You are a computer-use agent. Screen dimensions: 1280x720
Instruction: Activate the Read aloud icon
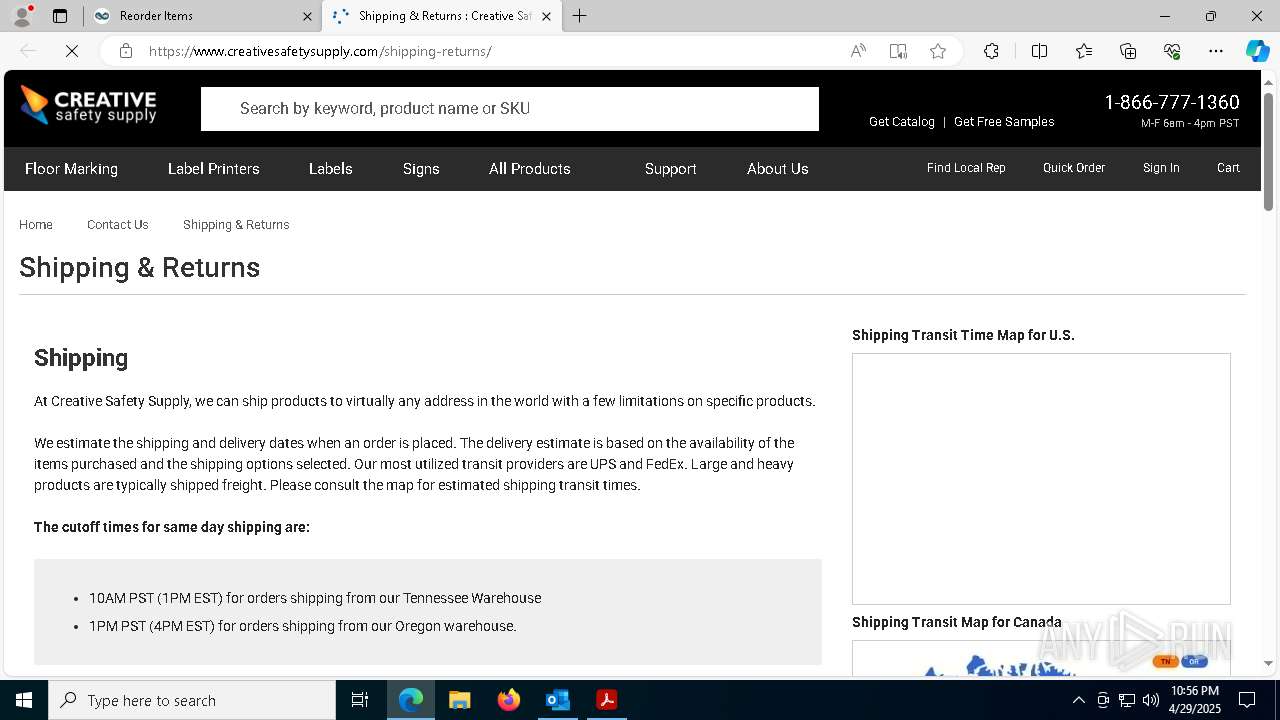click(x=858, y=51)
